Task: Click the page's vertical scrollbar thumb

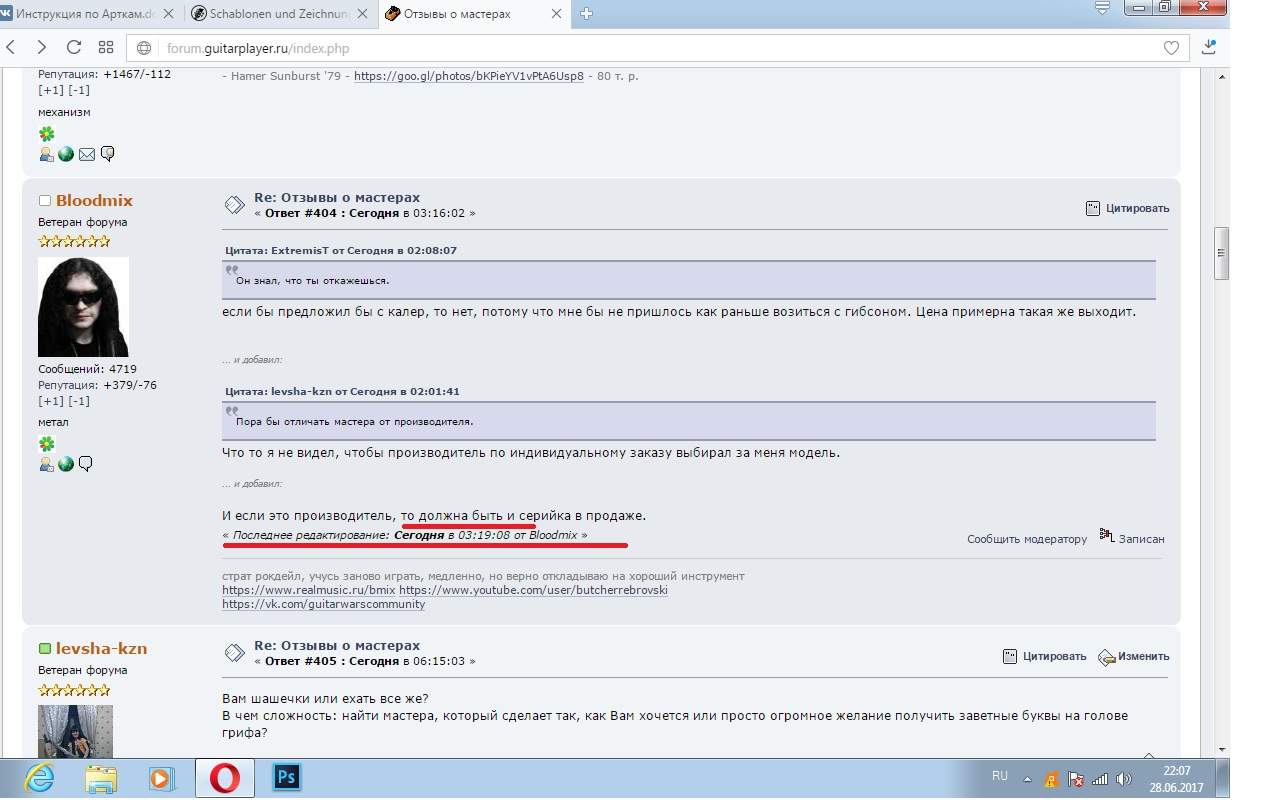Action: pos(1221,253)
